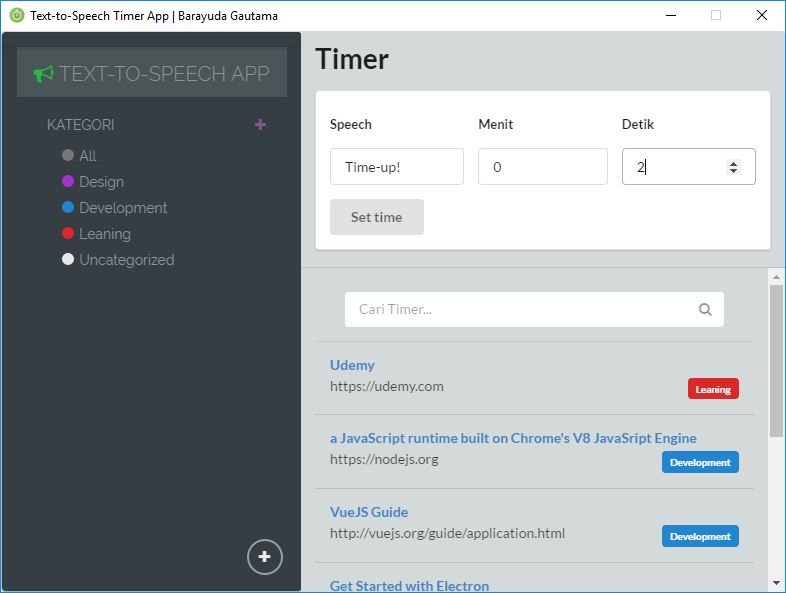
Task: Select the Design category
Action: pyautogui.click(x=101, y=182)
